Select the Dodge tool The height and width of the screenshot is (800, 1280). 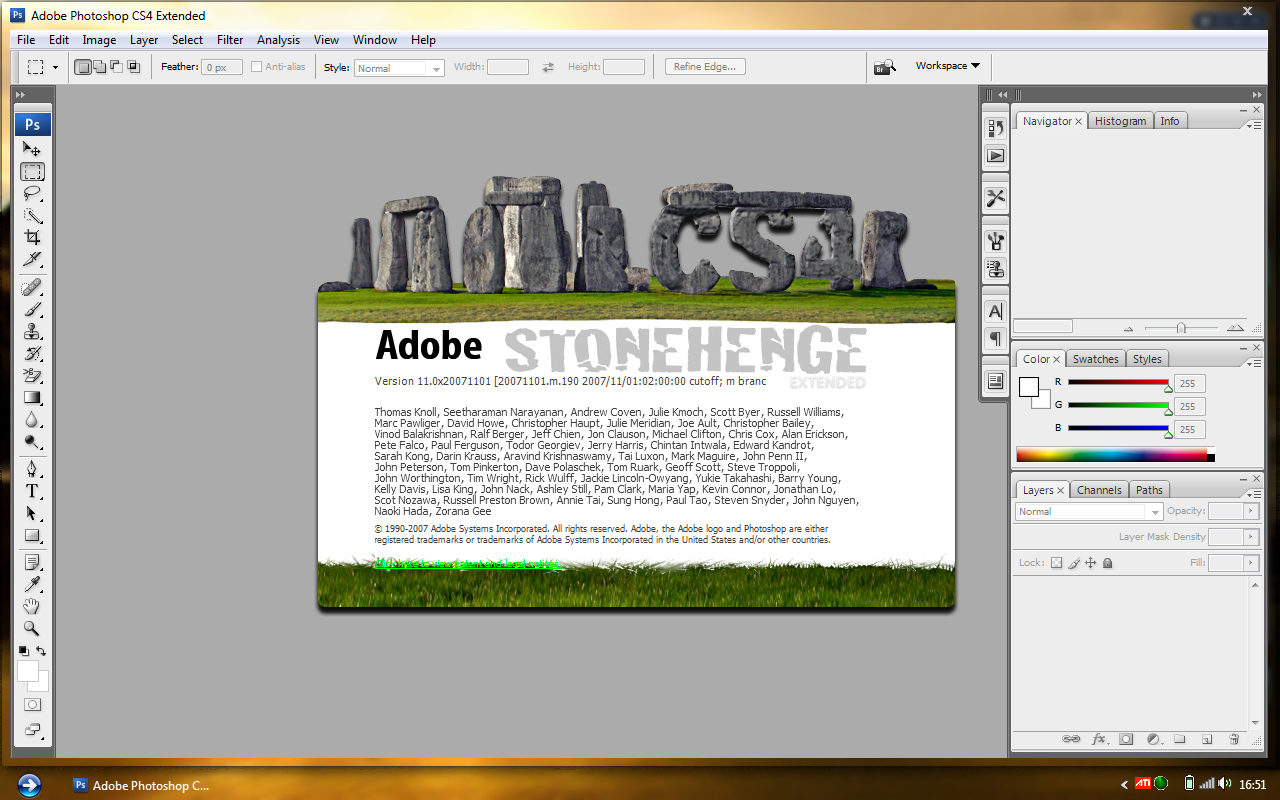pyautogui.click(x=33, y=442)
